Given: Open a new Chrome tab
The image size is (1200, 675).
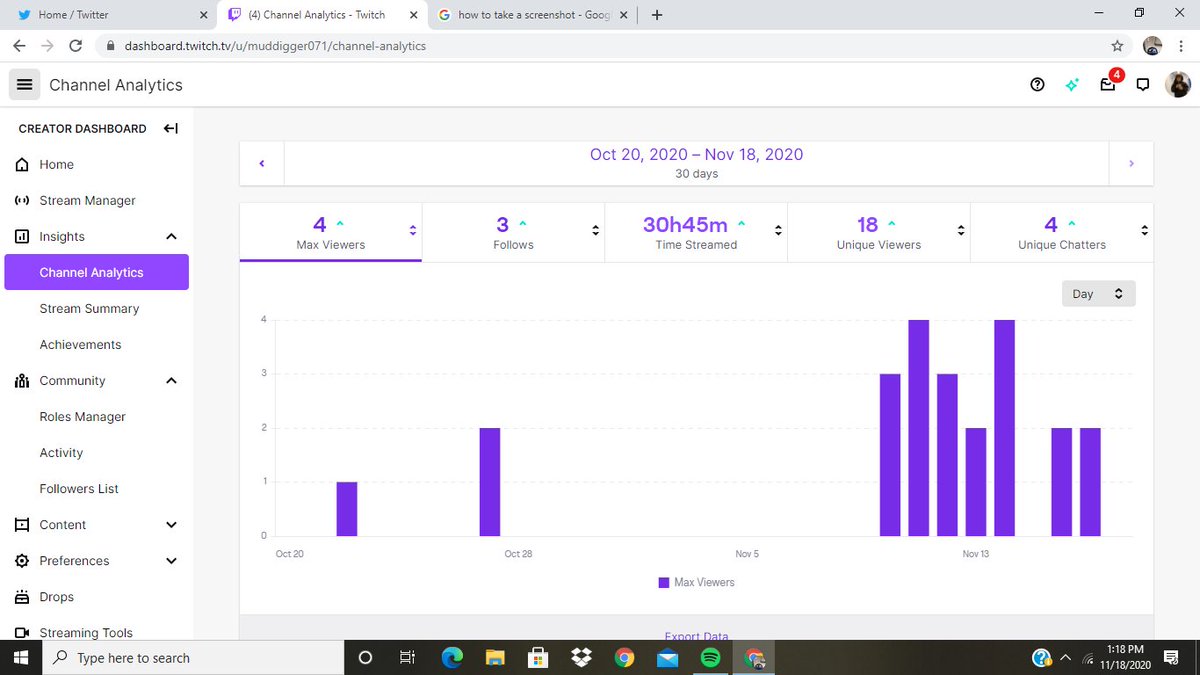Looking at the screenshot, I should pyautogui.click(x=657, y=15).
